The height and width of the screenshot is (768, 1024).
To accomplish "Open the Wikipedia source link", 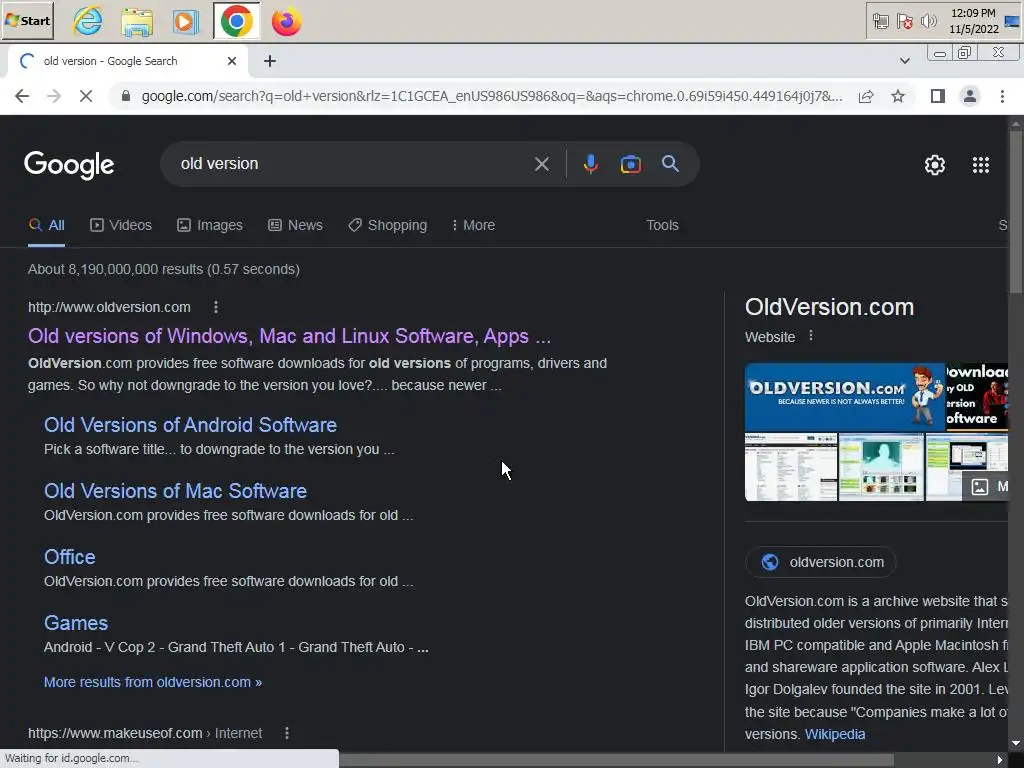I will pyautogui.click(x=835, y=734).
